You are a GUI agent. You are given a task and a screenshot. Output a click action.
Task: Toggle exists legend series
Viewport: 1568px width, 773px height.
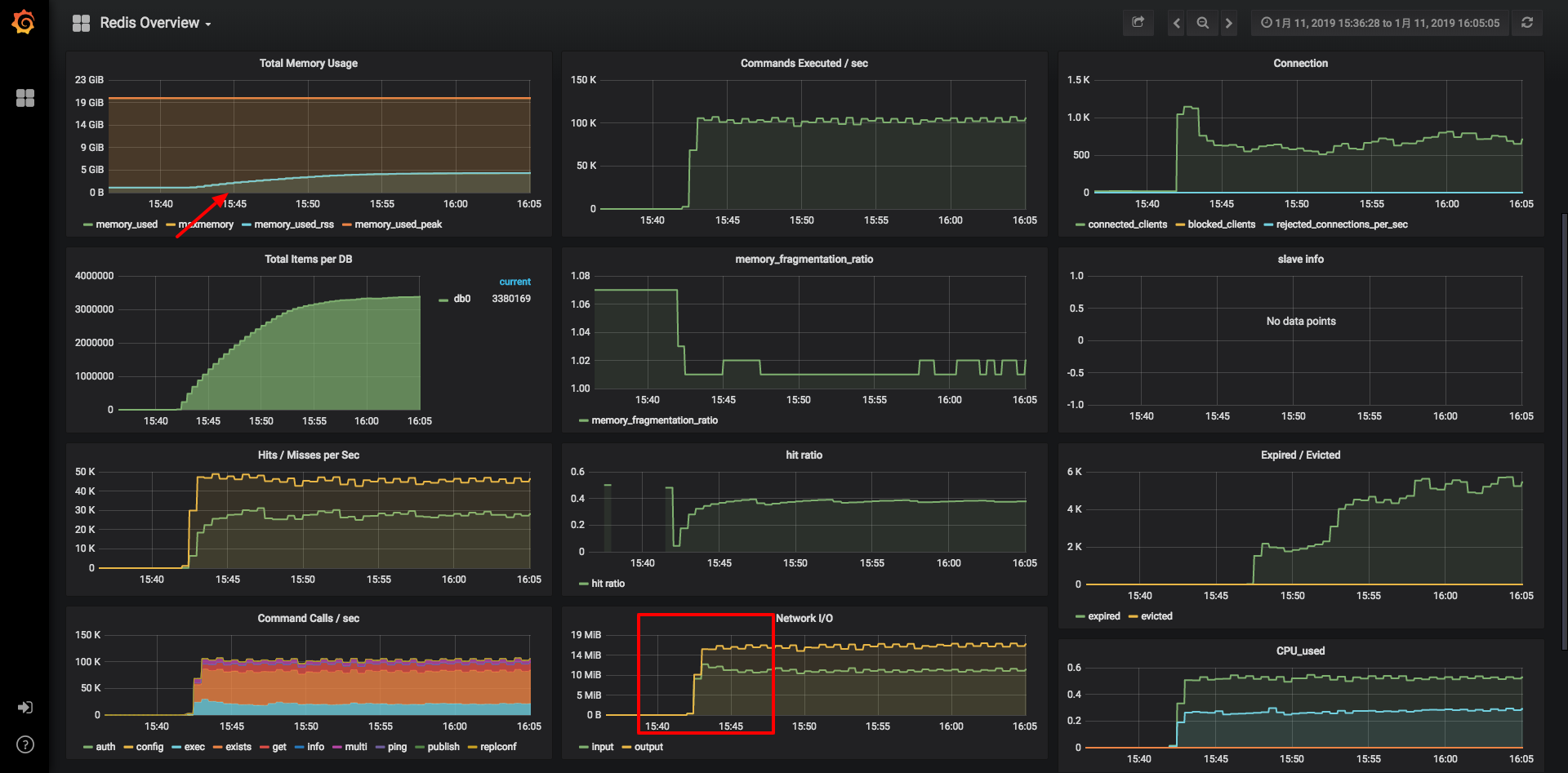[x=238, y=747]
